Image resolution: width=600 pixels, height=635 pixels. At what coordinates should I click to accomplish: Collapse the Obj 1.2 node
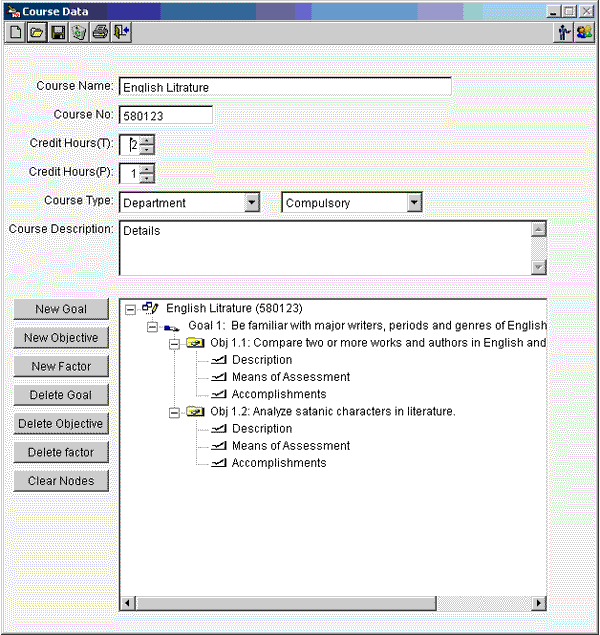point(174,413)
